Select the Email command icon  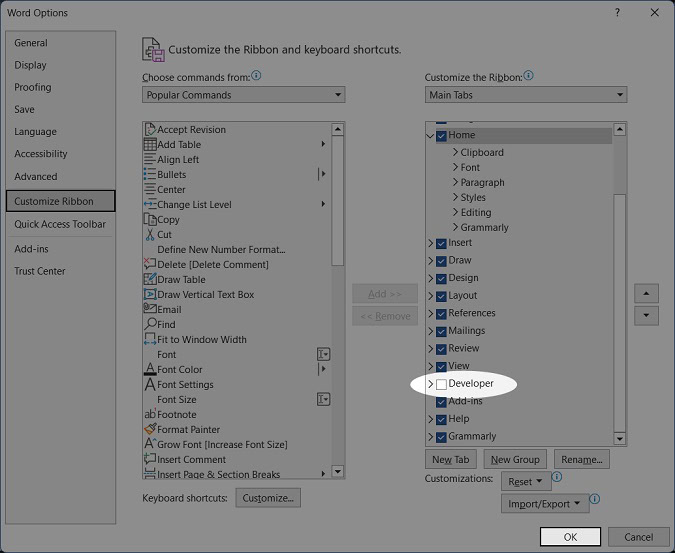(x=150, y=309)
